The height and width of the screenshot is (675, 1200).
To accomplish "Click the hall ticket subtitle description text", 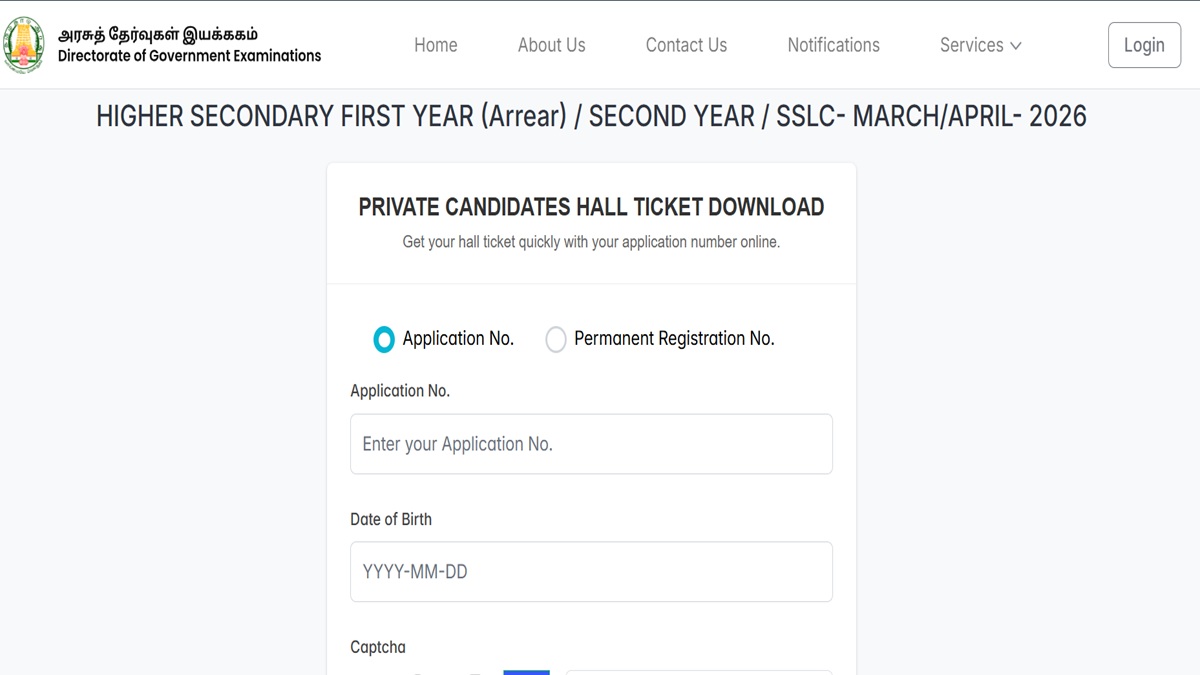I will (x=591, y=242).
